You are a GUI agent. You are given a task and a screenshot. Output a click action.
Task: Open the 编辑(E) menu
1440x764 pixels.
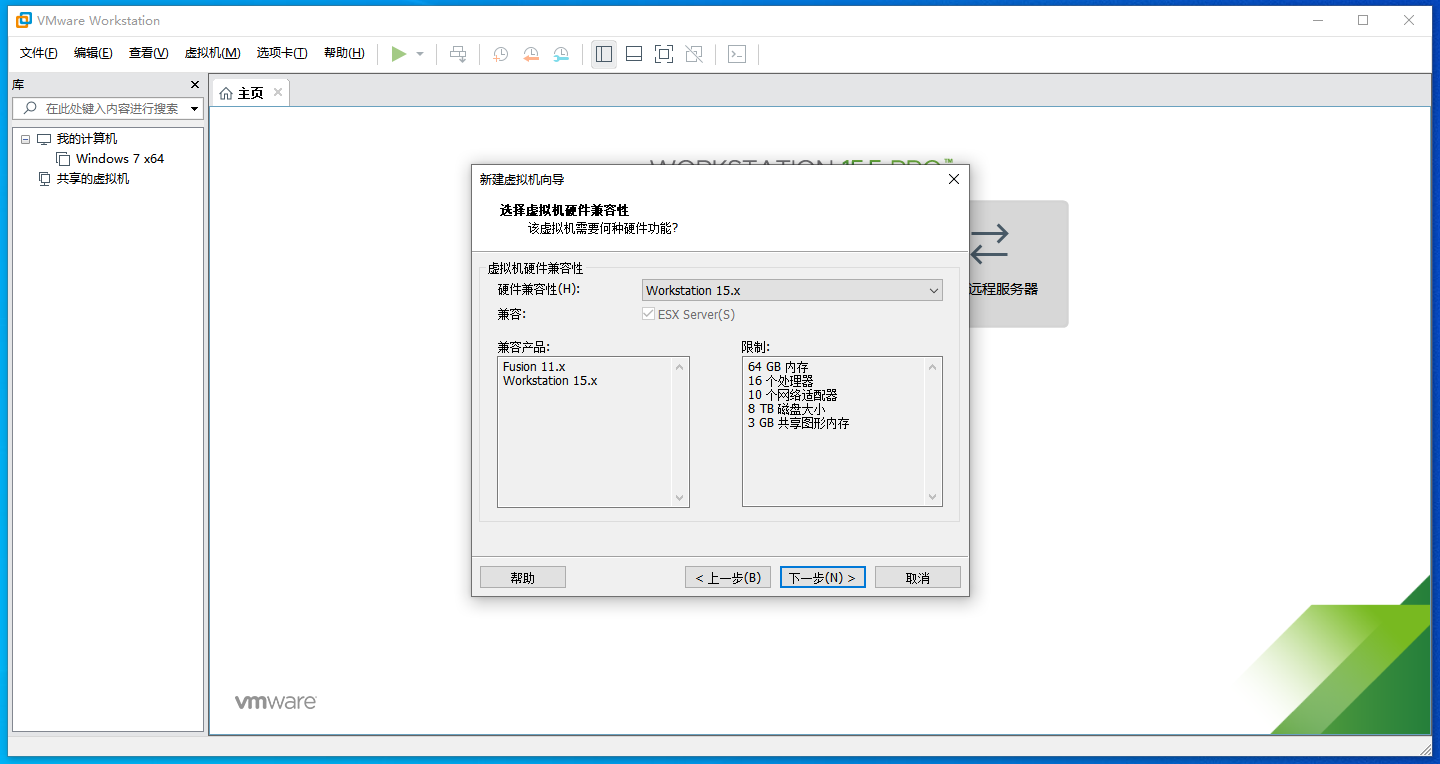tap(93, 53)
